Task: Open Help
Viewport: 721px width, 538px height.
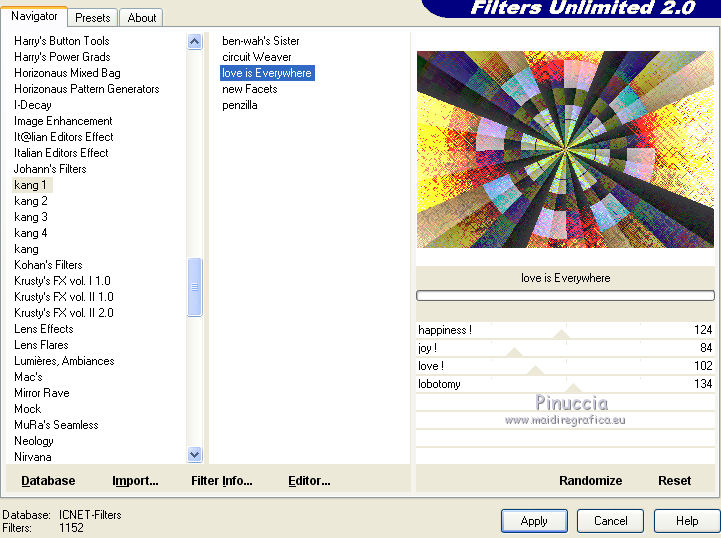Action: click(x=687, y=521)
